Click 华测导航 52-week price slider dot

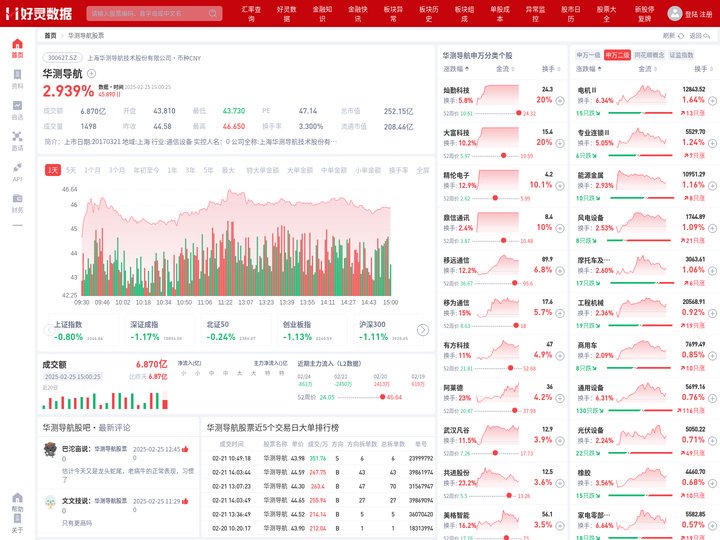click(382, 397)
